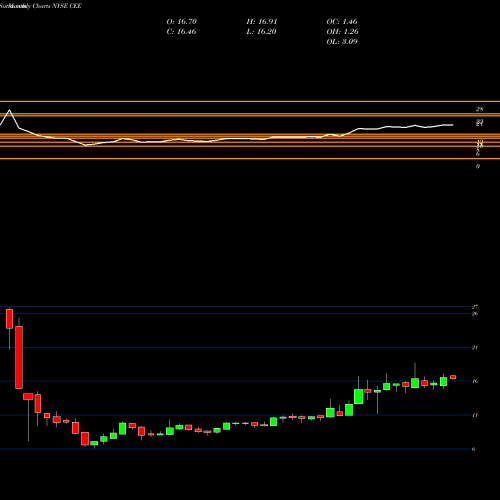The width and height of the screenshot is (500, 500).
Task: Click the 28 label on indicator axis
Action: [x=479, y=109]
